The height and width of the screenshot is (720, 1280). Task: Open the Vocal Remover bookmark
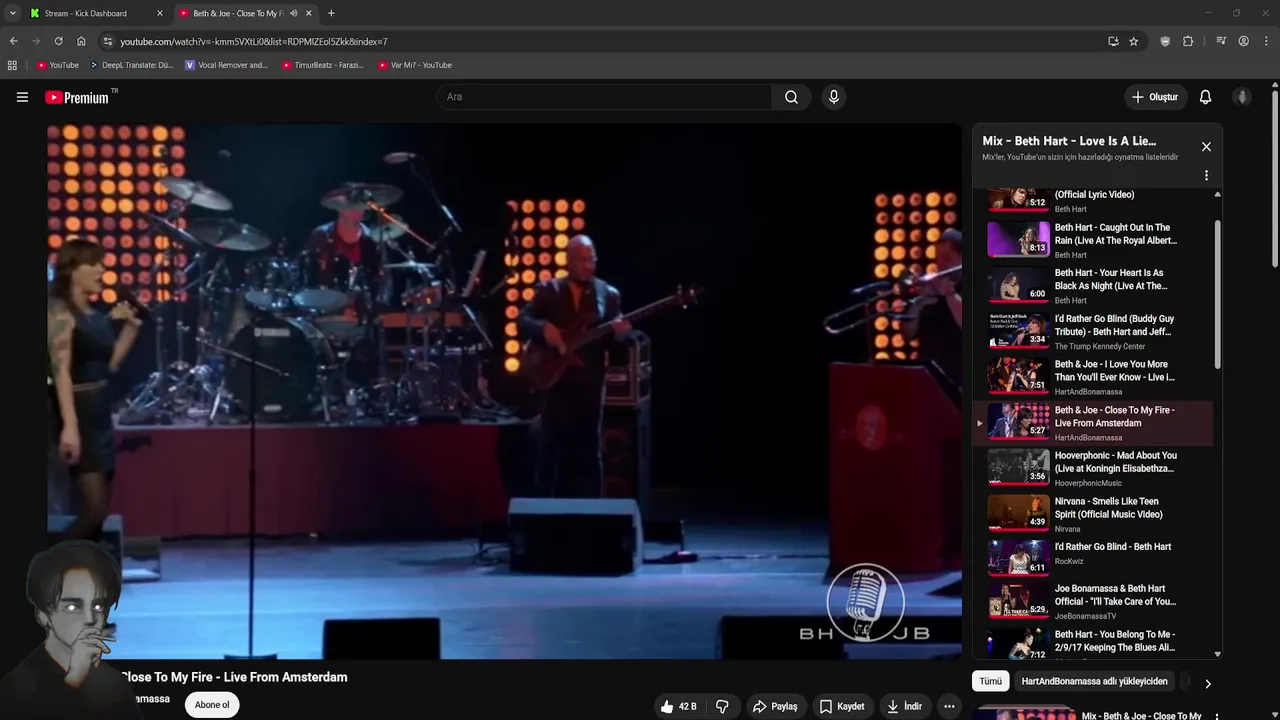(226, 65)
